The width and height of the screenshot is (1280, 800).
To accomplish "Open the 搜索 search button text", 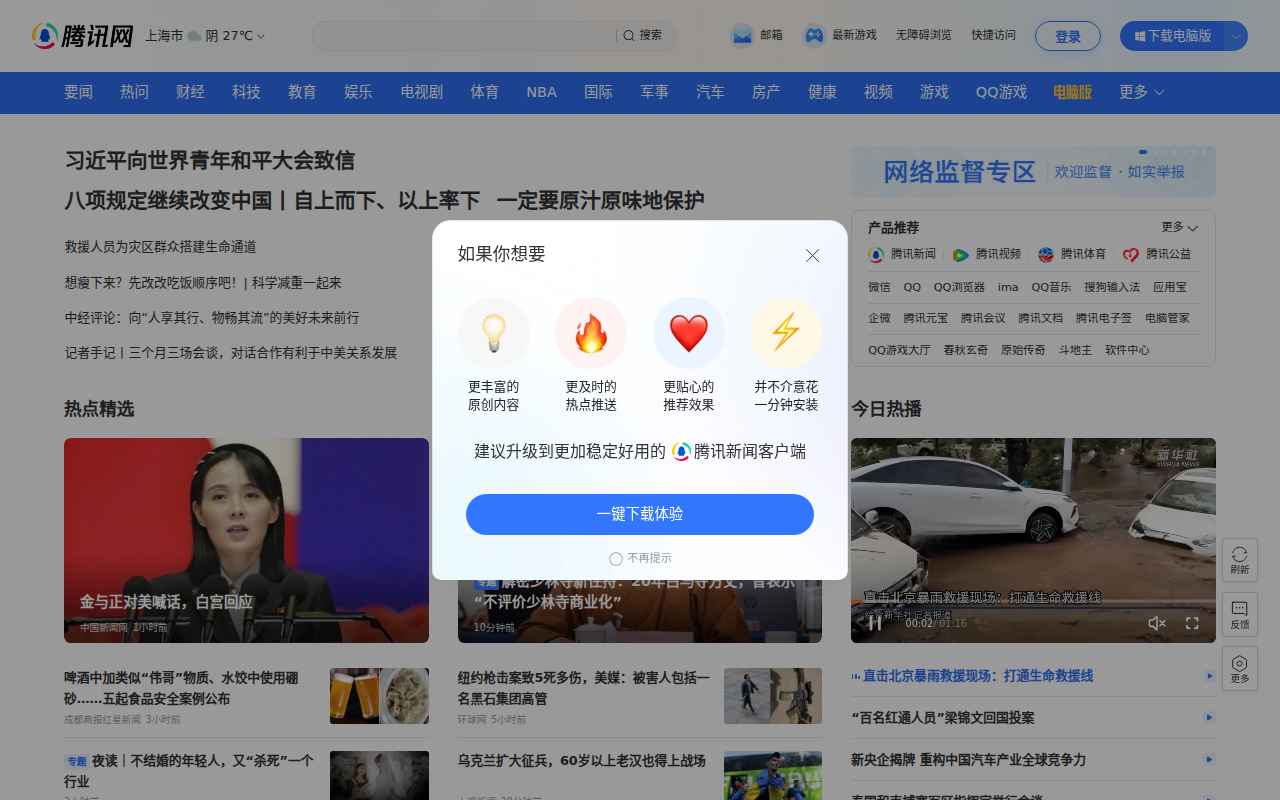I will (x=651, y=35).
